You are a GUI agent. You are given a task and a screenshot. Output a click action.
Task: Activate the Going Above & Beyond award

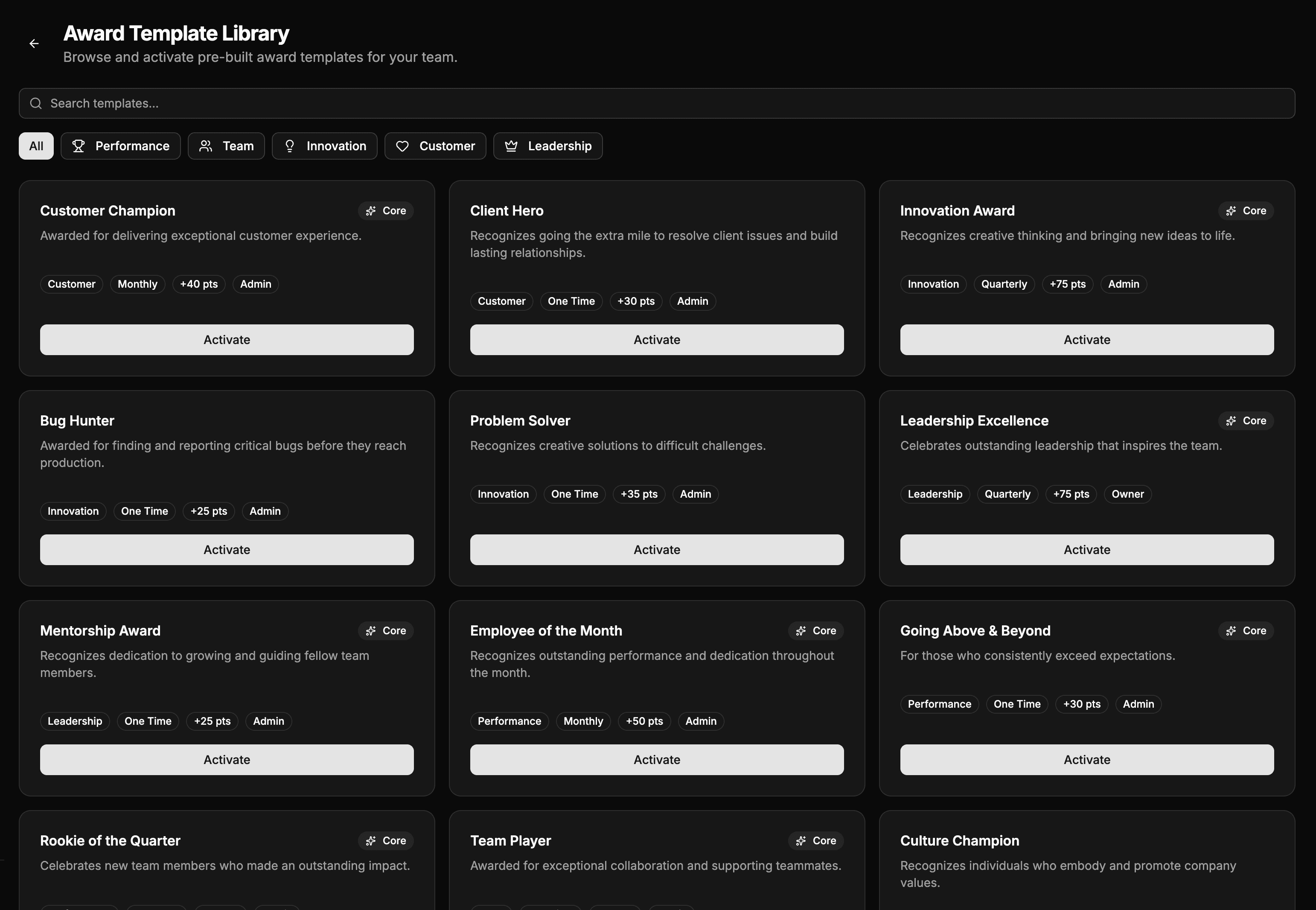coord(1086,759)
